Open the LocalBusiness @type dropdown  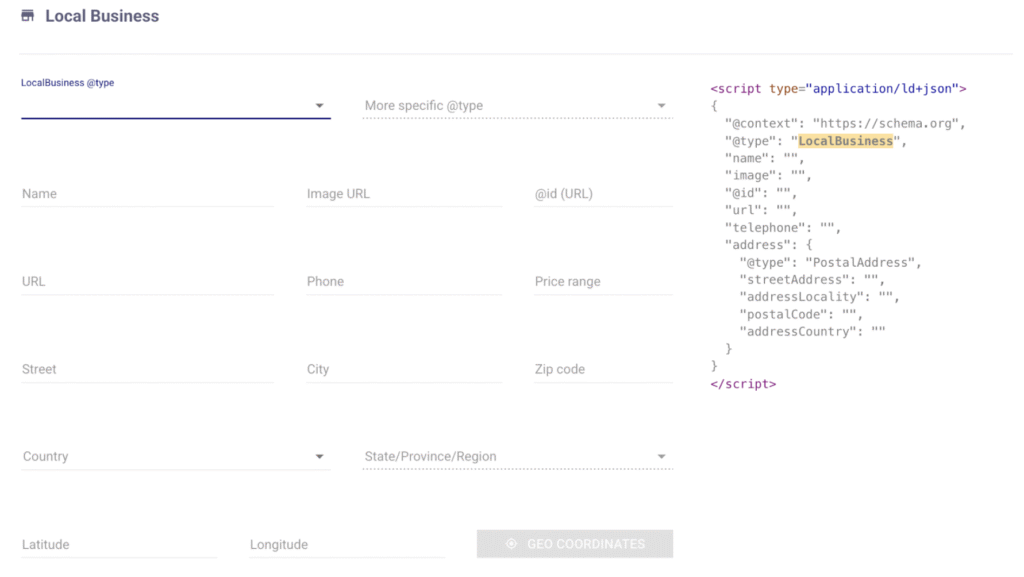(176, 106)
